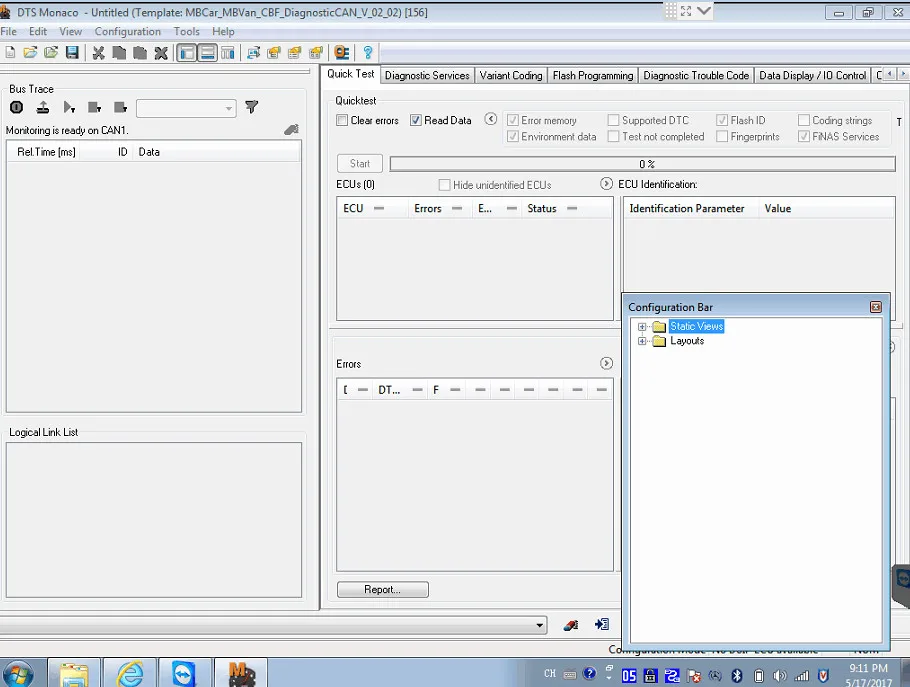Click the Bus Trace play arrow icon
The image size is (910, 687).
pos(69,107)
